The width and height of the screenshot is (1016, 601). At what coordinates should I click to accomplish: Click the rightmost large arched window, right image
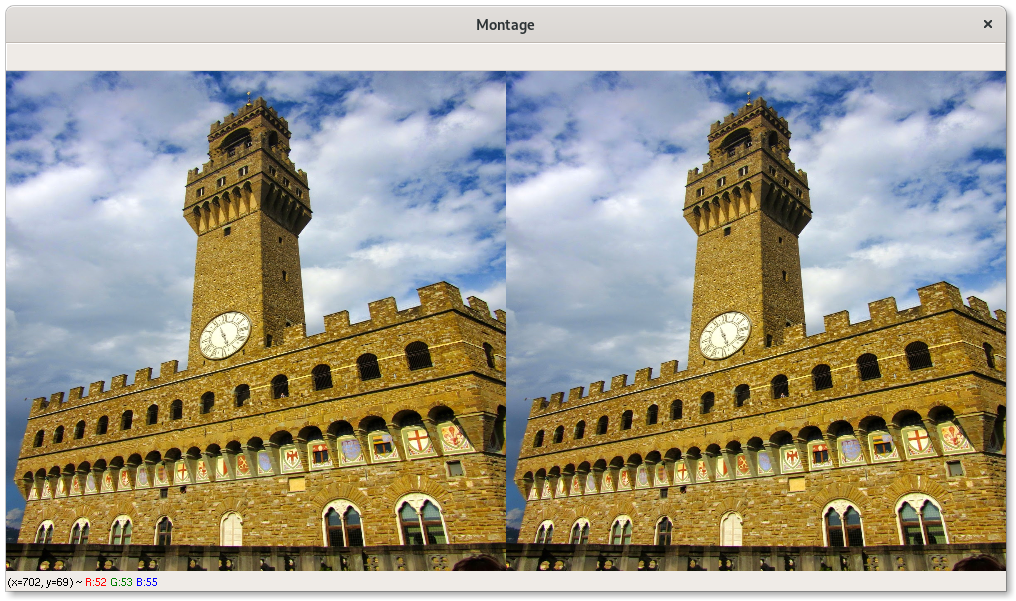[x=920, y=521]
